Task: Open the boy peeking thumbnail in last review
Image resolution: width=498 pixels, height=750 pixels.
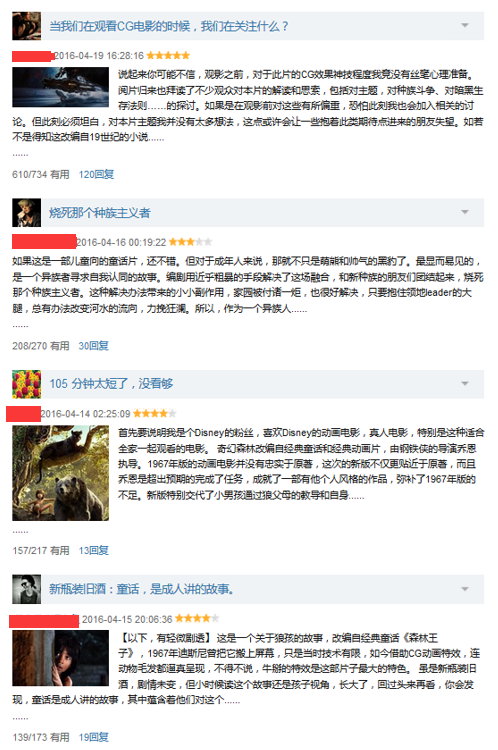Action: click(60, 658)
